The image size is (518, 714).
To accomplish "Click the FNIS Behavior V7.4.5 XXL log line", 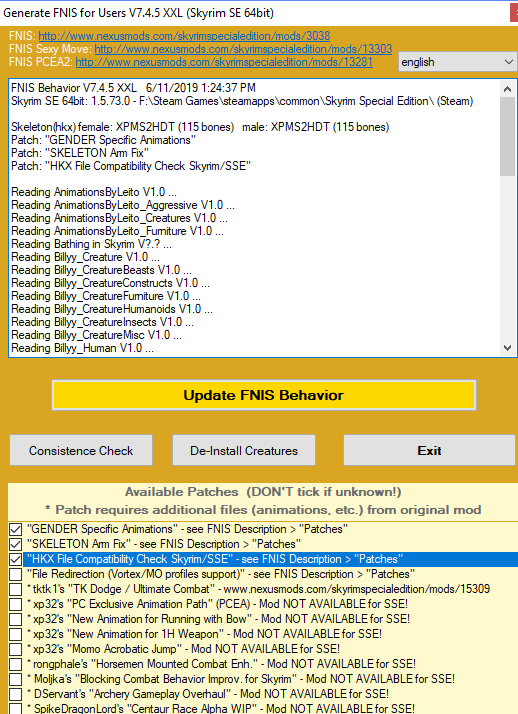I will click(133, 87).
